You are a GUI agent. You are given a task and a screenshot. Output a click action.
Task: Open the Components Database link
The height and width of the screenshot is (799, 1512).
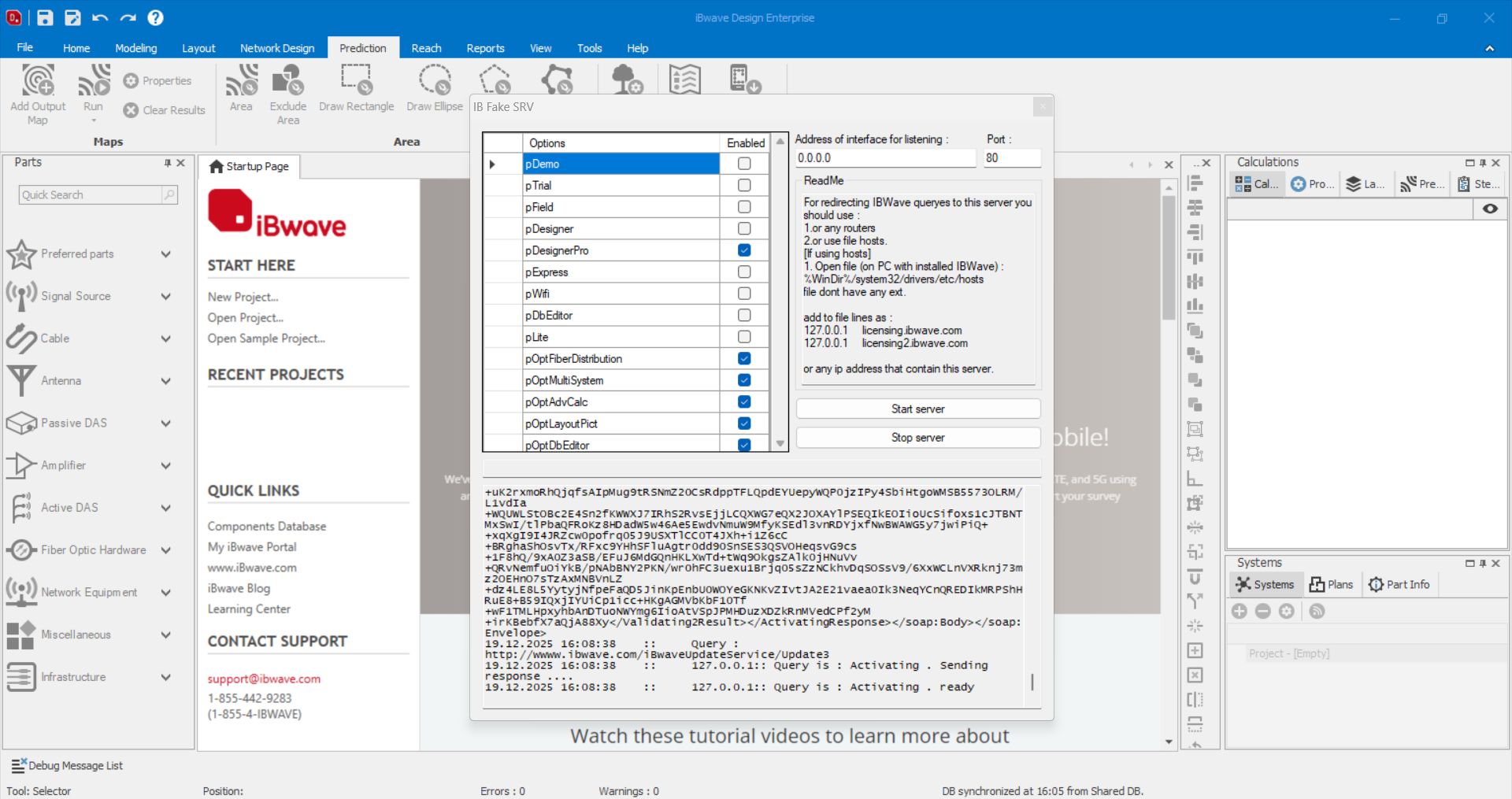click(267, 526)
